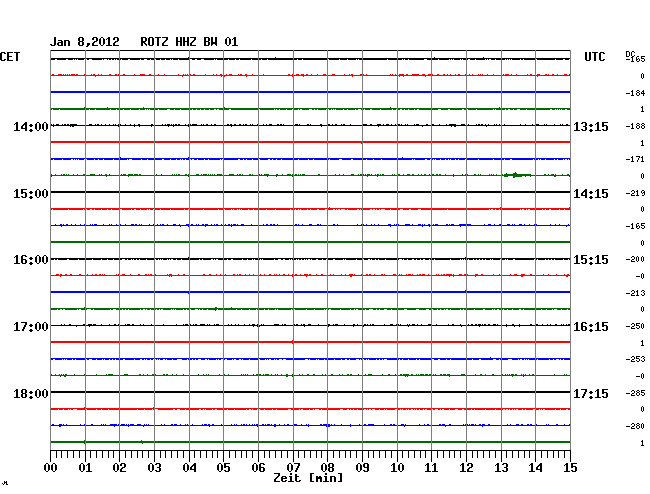This screenshot has width=650, height=494.
Task: Click minute tick label "11" on time axis
Action: click(x=431, y=468)
